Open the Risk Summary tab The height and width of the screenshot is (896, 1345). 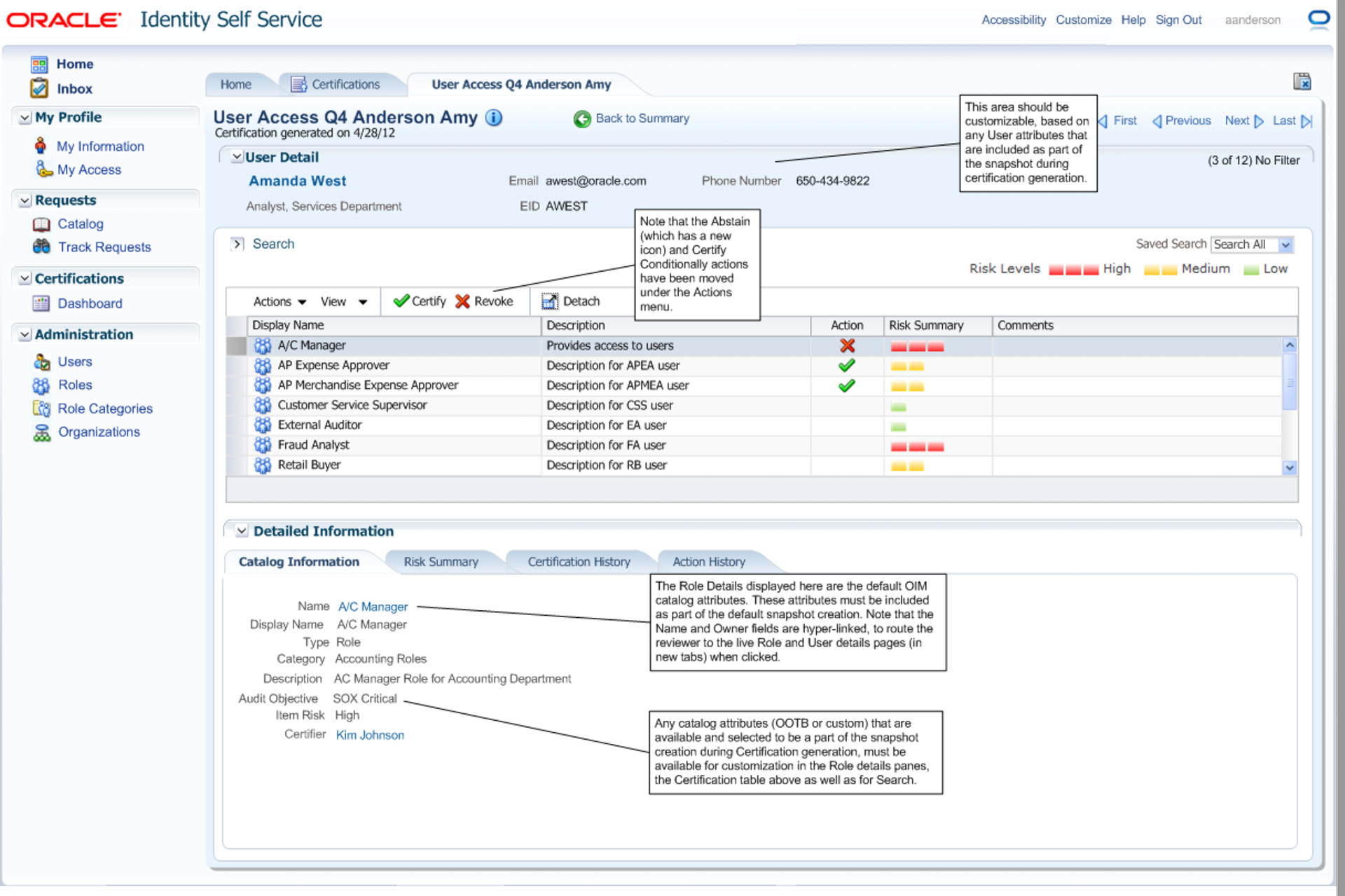[x=441, y=562]
